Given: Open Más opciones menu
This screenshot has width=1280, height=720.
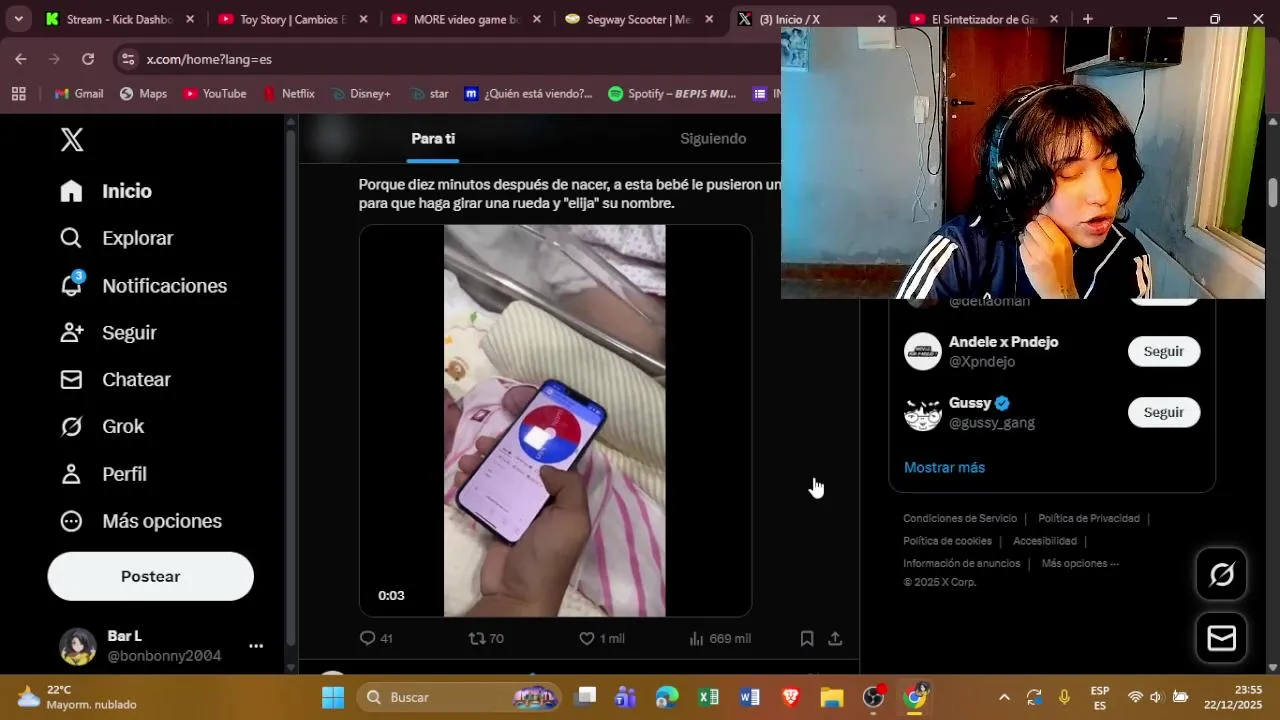Looking at the screenshot, I should tap(141, 521).
